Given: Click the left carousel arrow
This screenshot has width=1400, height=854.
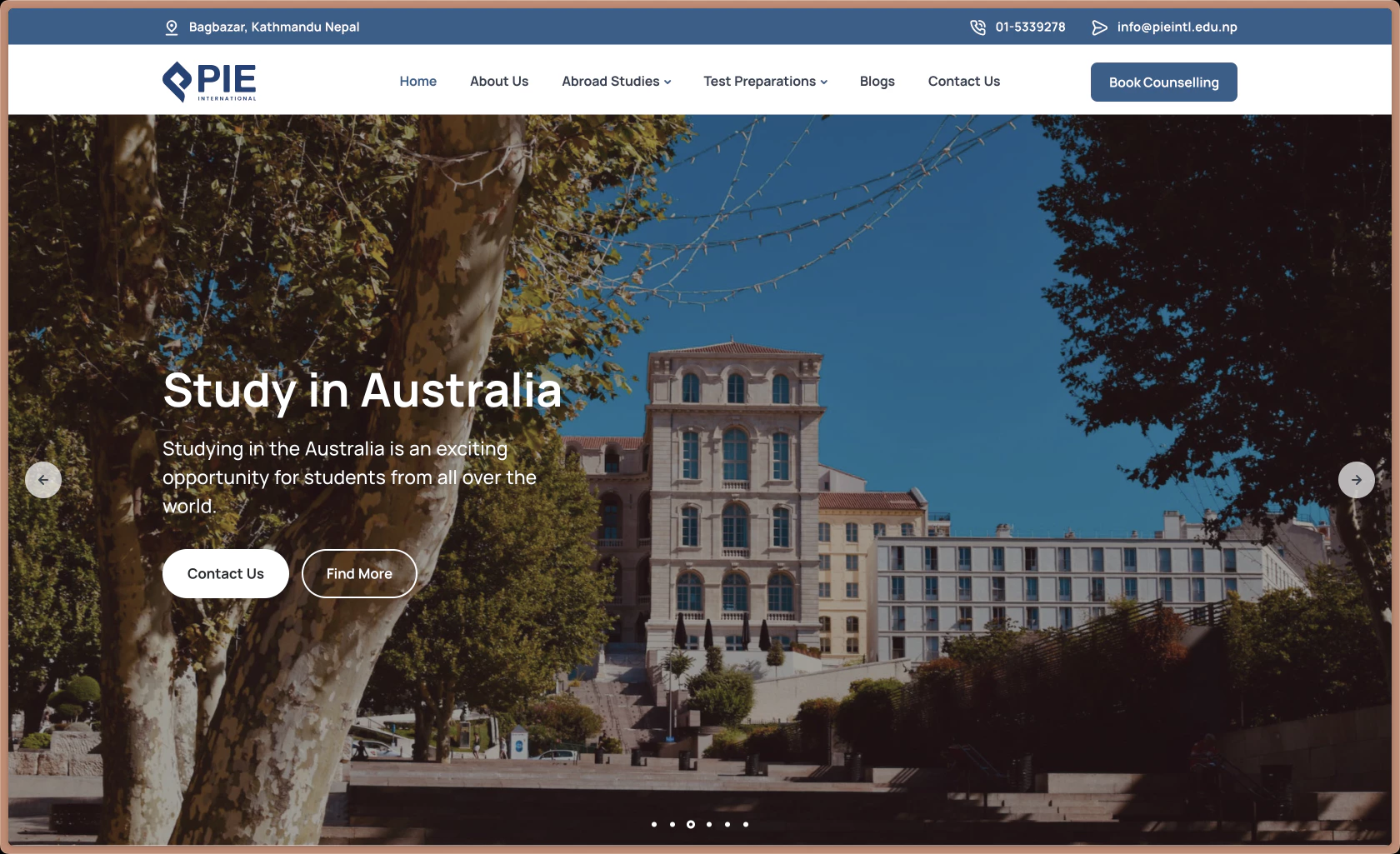Looking at the screenshot, I should coord(43,480).
